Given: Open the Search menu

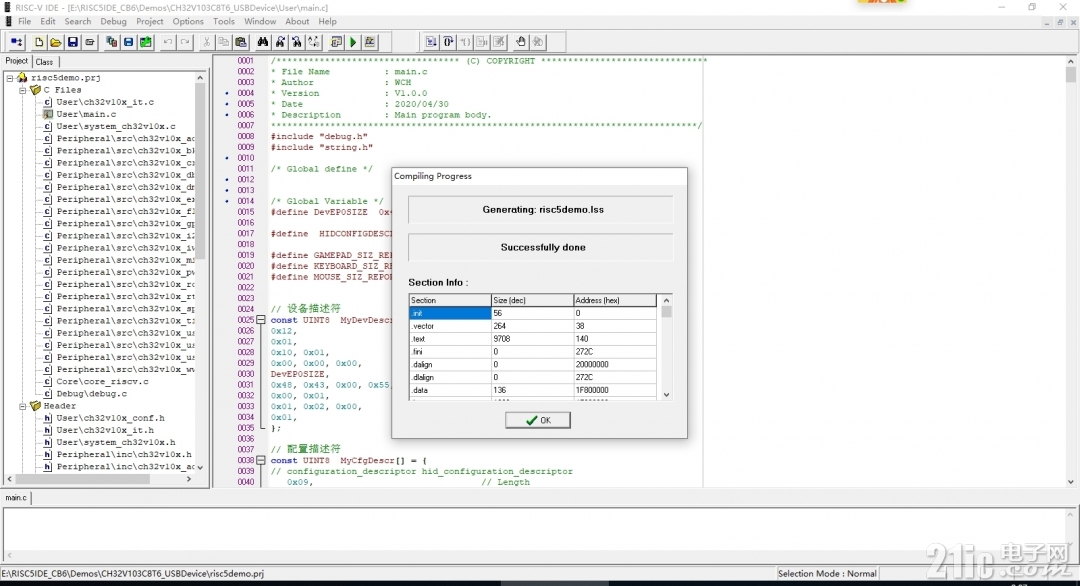Looking at the screenshot, I should pyautogui.click(x=78, y=21).
